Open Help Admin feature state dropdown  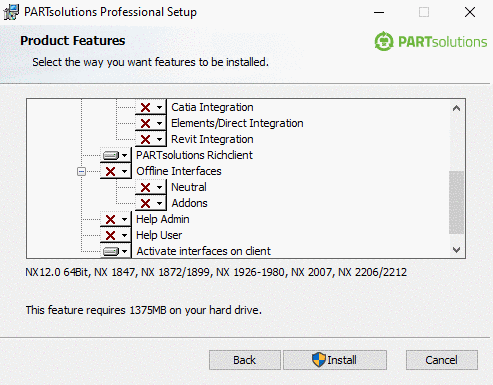[x=116, y=219]
